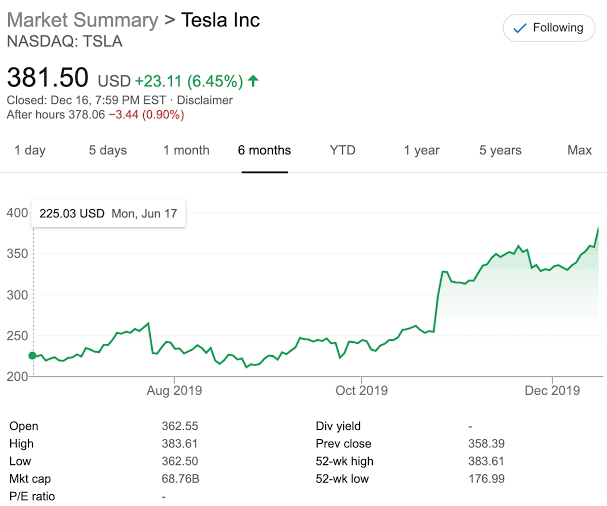Click the Tesla Inc title
Viewport: 607px width, 506px height.
click(220, 21)
